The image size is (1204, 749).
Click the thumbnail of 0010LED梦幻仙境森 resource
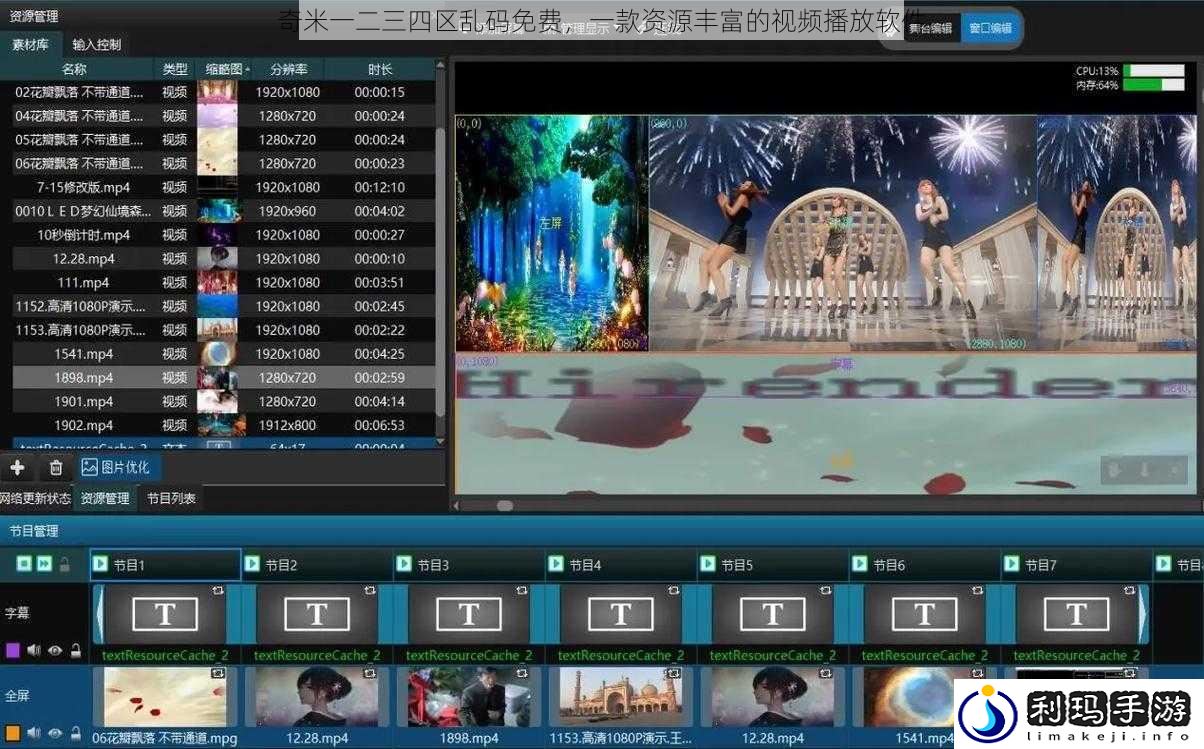[x=218, y=211]
